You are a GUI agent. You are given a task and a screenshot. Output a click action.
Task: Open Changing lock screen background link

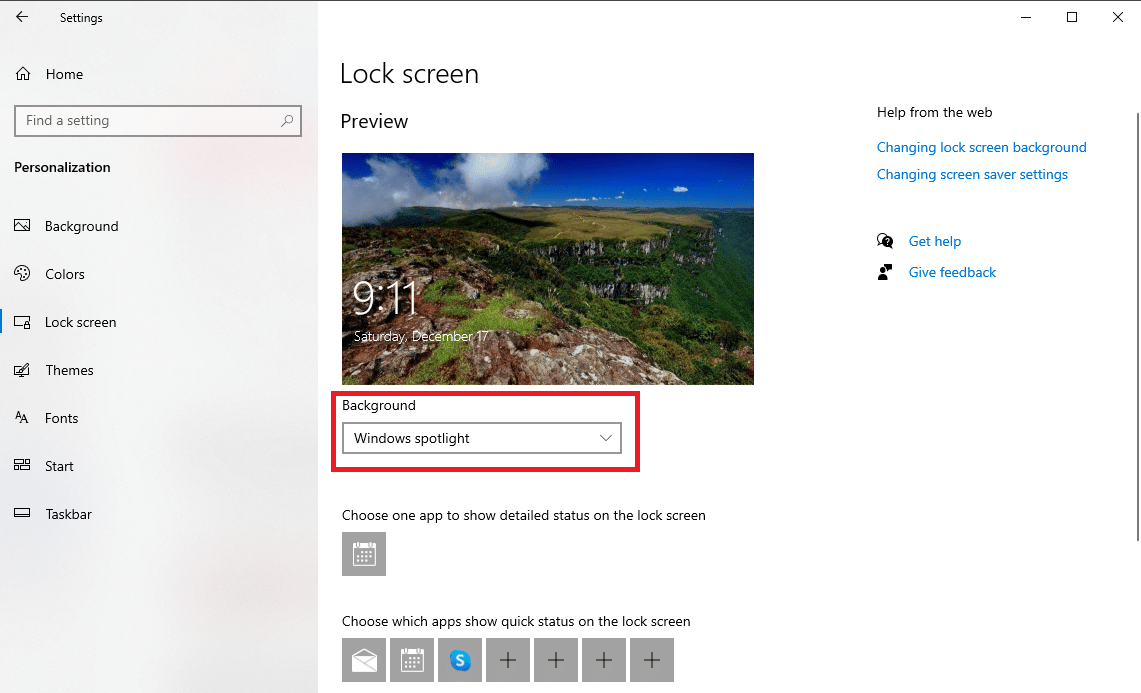point(981,147)
